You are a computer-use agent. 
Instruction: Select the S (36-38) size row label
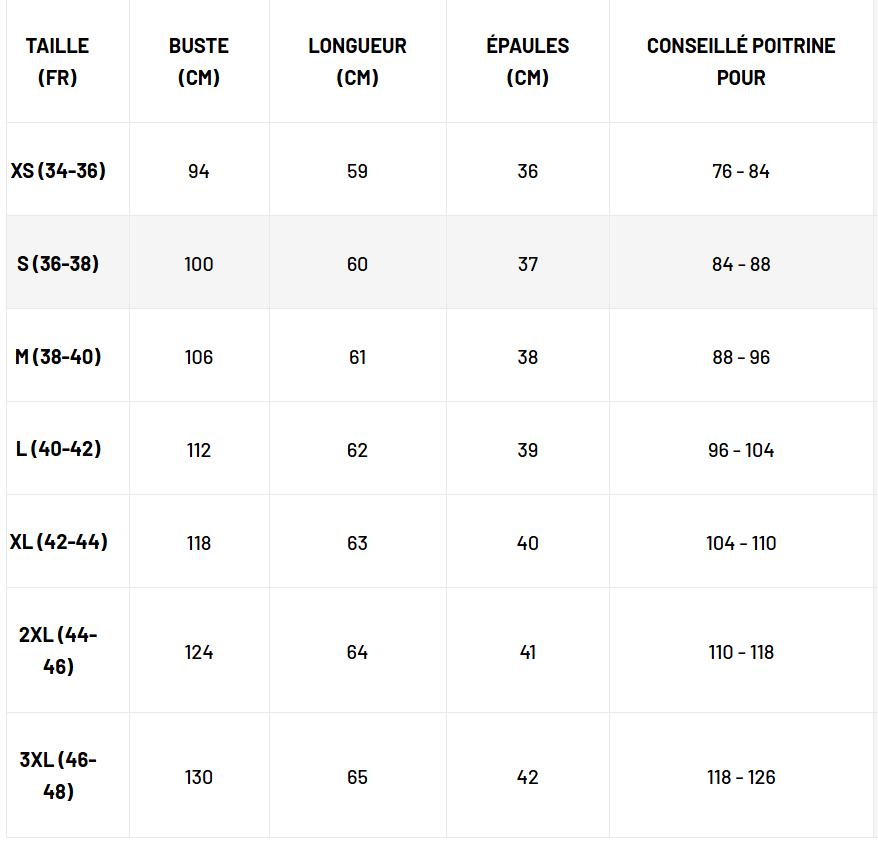click(58, 264)
